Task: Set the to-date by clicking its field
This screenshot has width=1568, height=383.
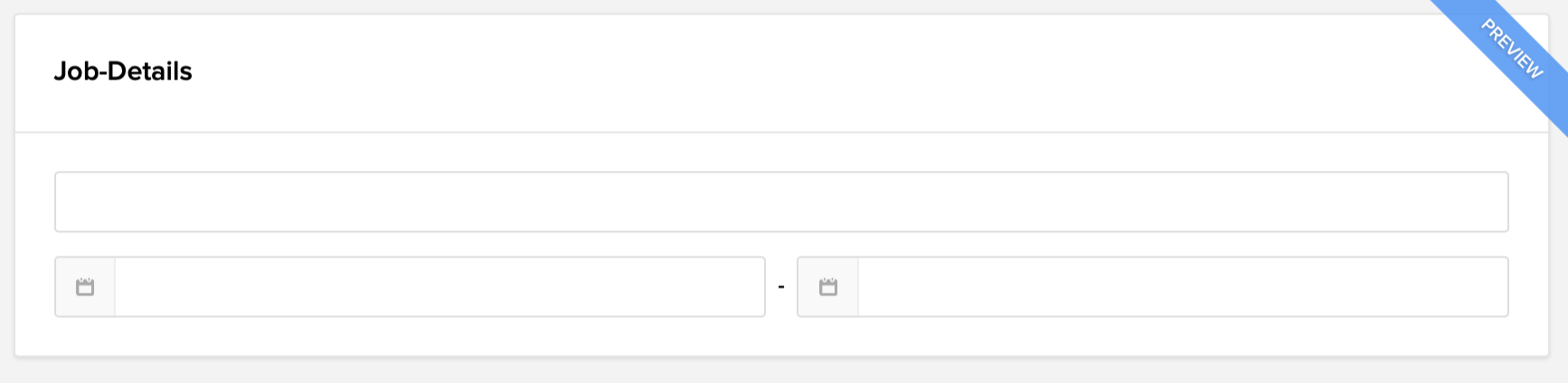Action: [x=1182, y=287]
